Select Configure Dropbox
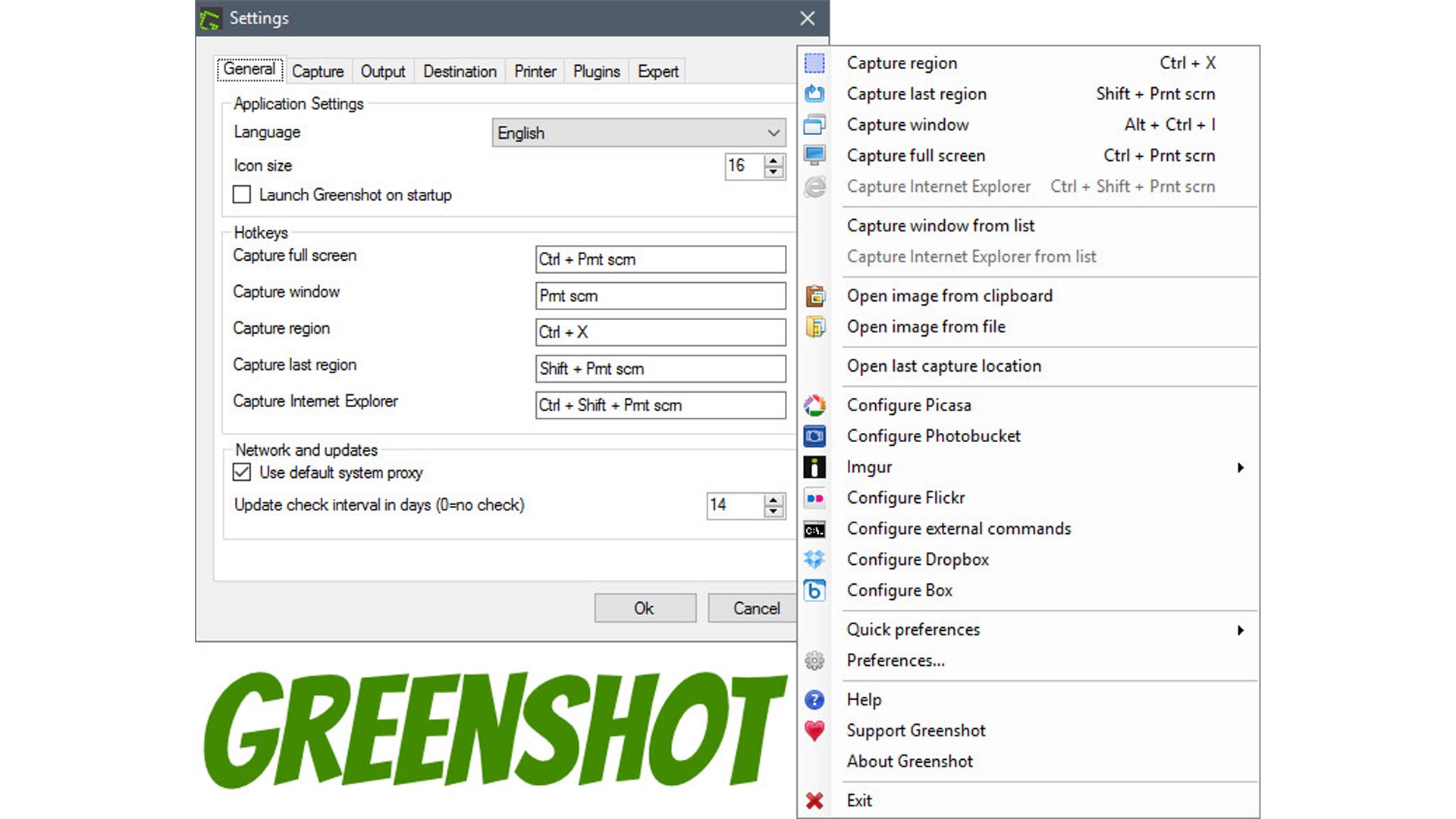 [x=1028, y=560]
